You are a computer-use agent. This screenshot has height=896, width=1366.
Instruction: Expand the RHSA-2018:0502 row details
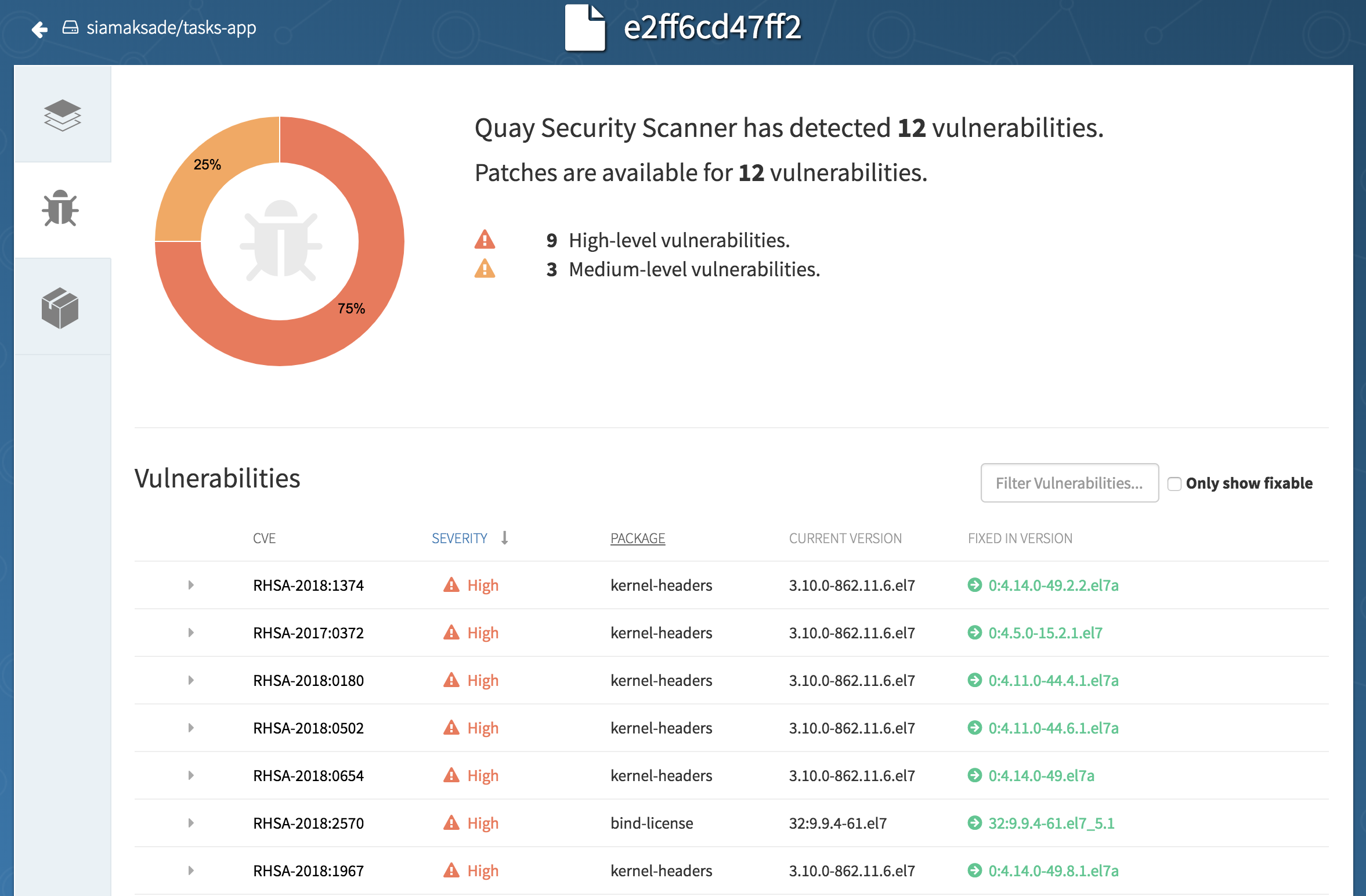click(191, 728)
